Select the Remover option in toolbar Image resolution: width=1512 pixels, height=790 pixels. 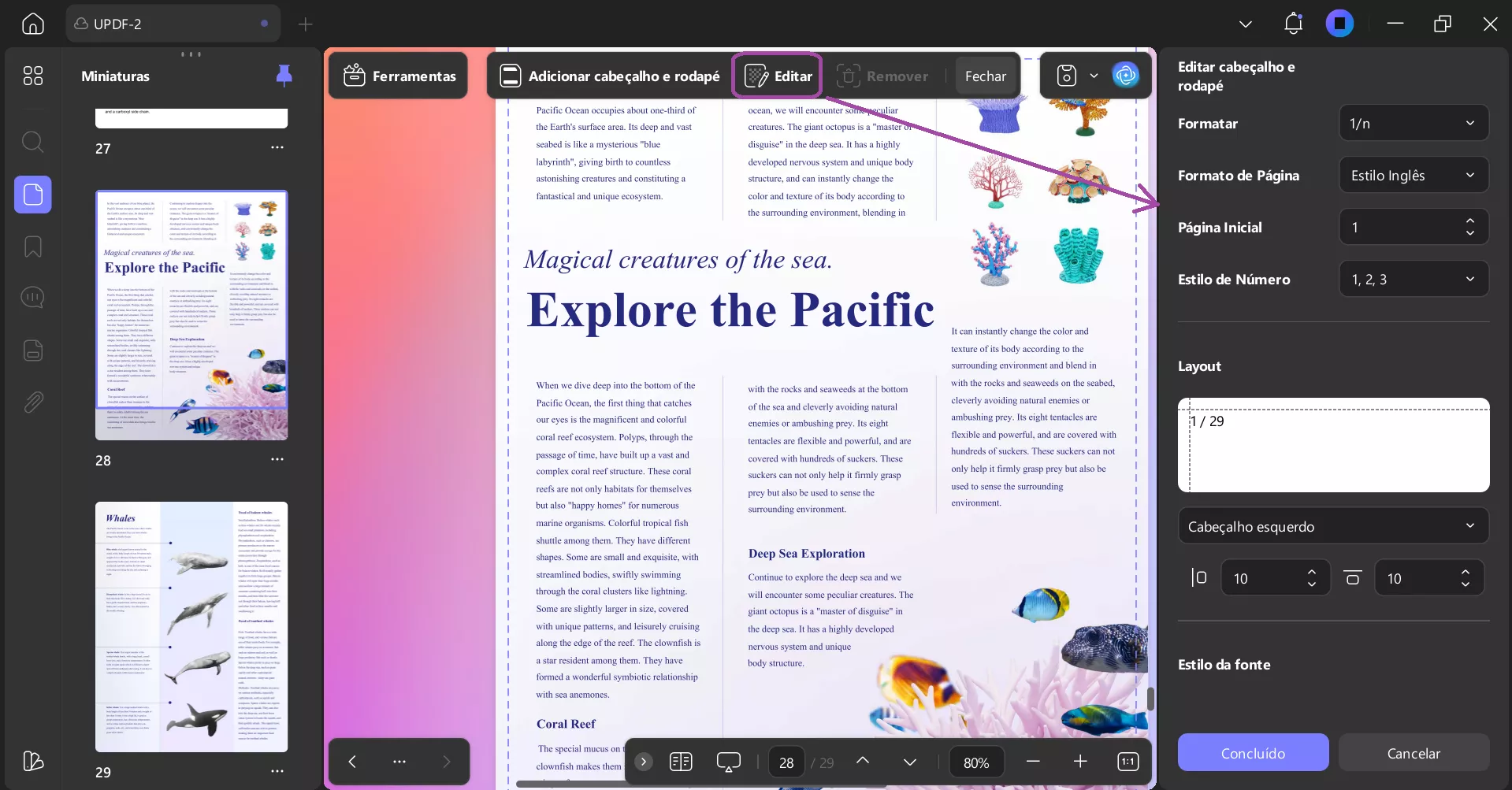click(882, 75)
